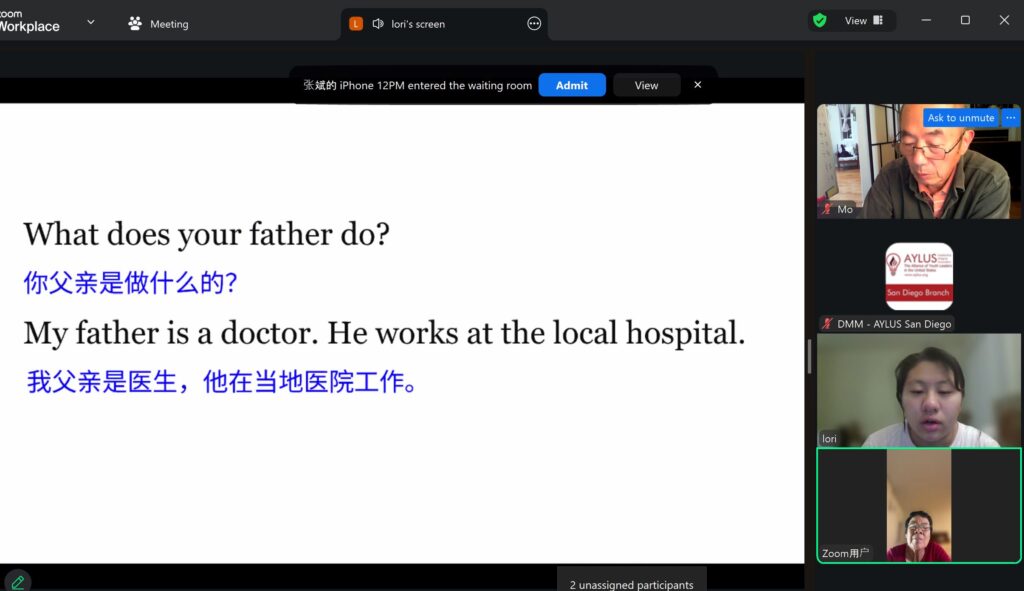Viewport: 1024px width, 591px height.
Task: Open the View layout dropdown
Action: click(863, 20)
